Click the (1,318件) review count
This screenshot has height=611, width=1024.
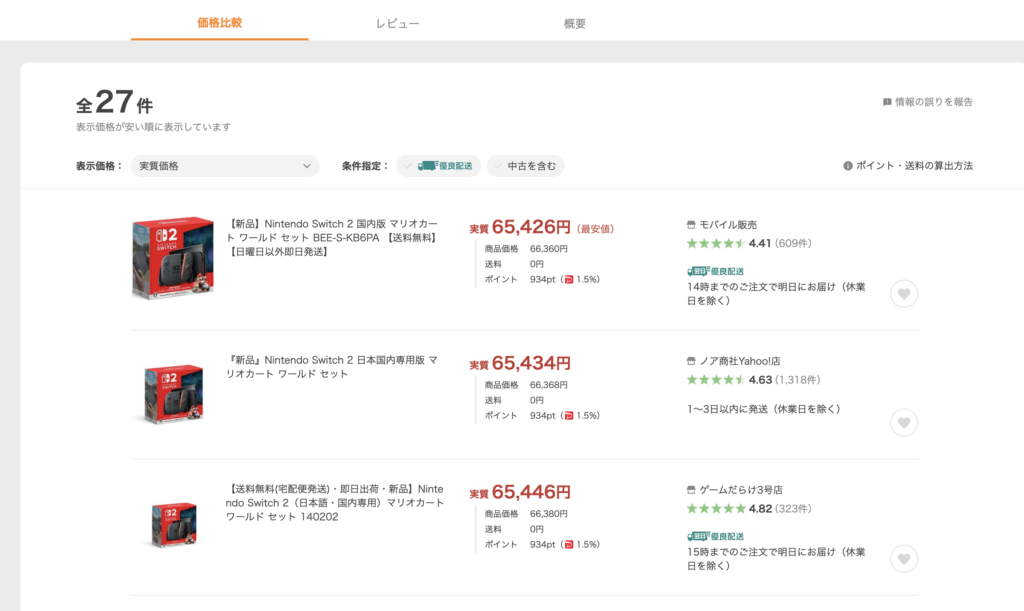797,380
